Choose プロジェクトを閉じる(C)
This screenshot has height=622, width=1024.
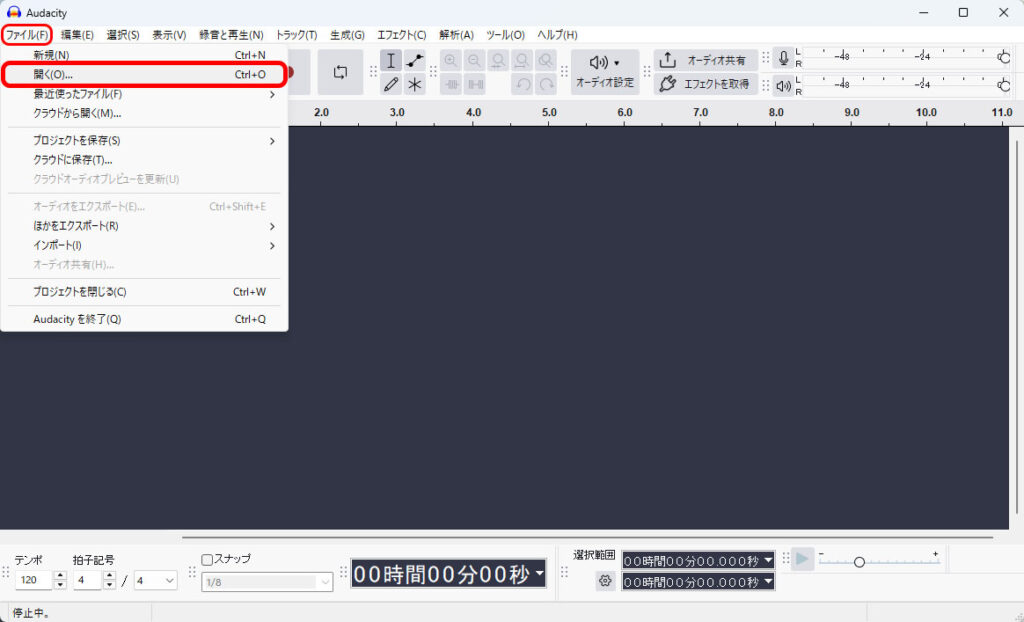tap(144, 292)
